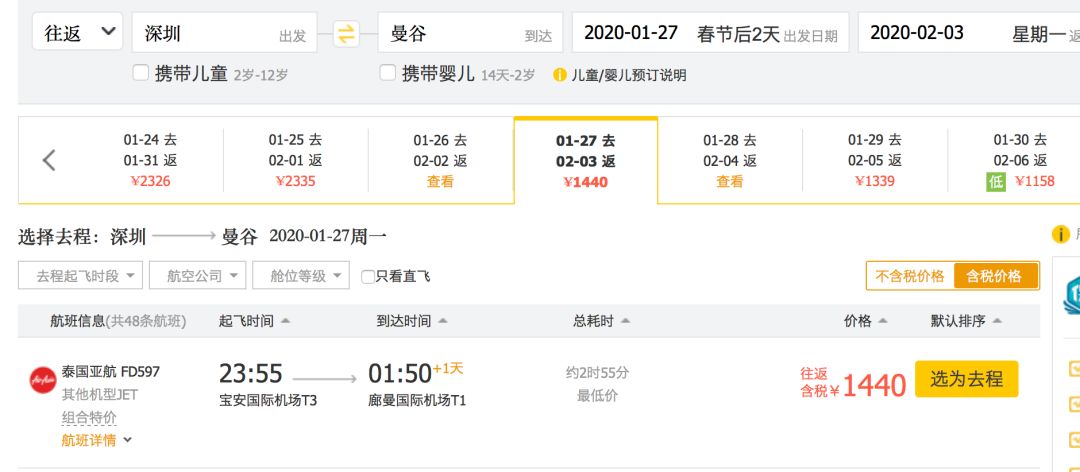Screen dimensions: 1080x472
Task: Click the AirAsia airline logo
Action: (43, 380)
